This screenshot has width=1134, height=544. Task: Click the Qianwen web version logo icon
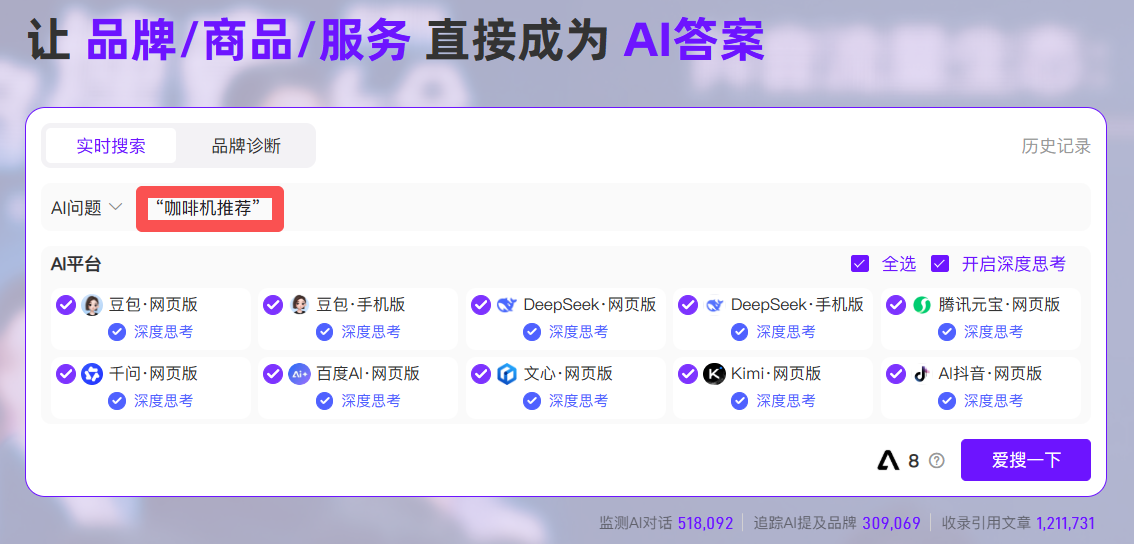(x=92, y=374)
